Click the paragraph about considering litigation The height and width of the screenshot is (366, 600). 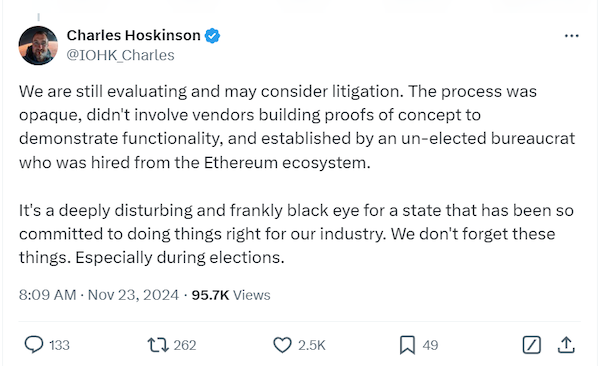[x=297, y=127]
